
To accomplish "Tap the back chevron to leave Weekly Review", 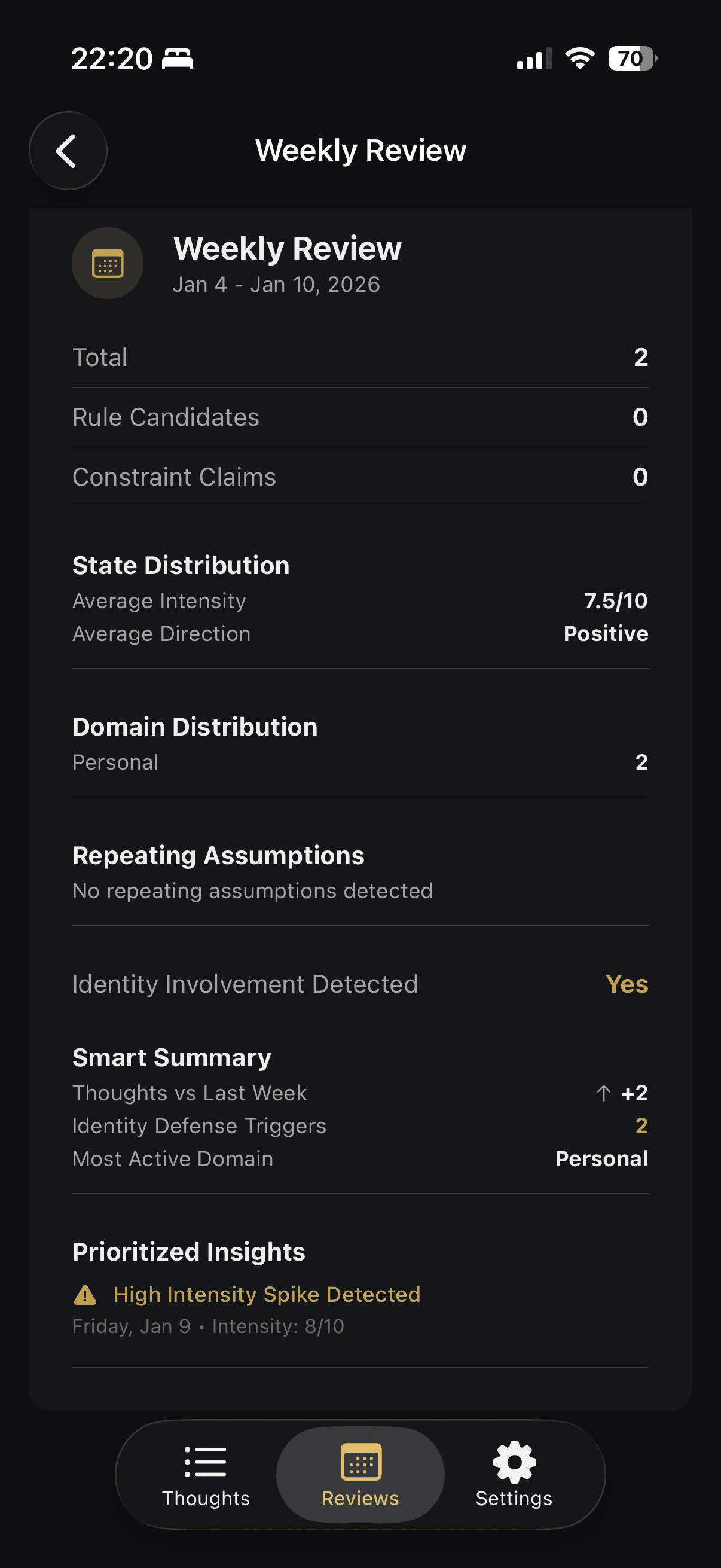I will tap(68, 151).
